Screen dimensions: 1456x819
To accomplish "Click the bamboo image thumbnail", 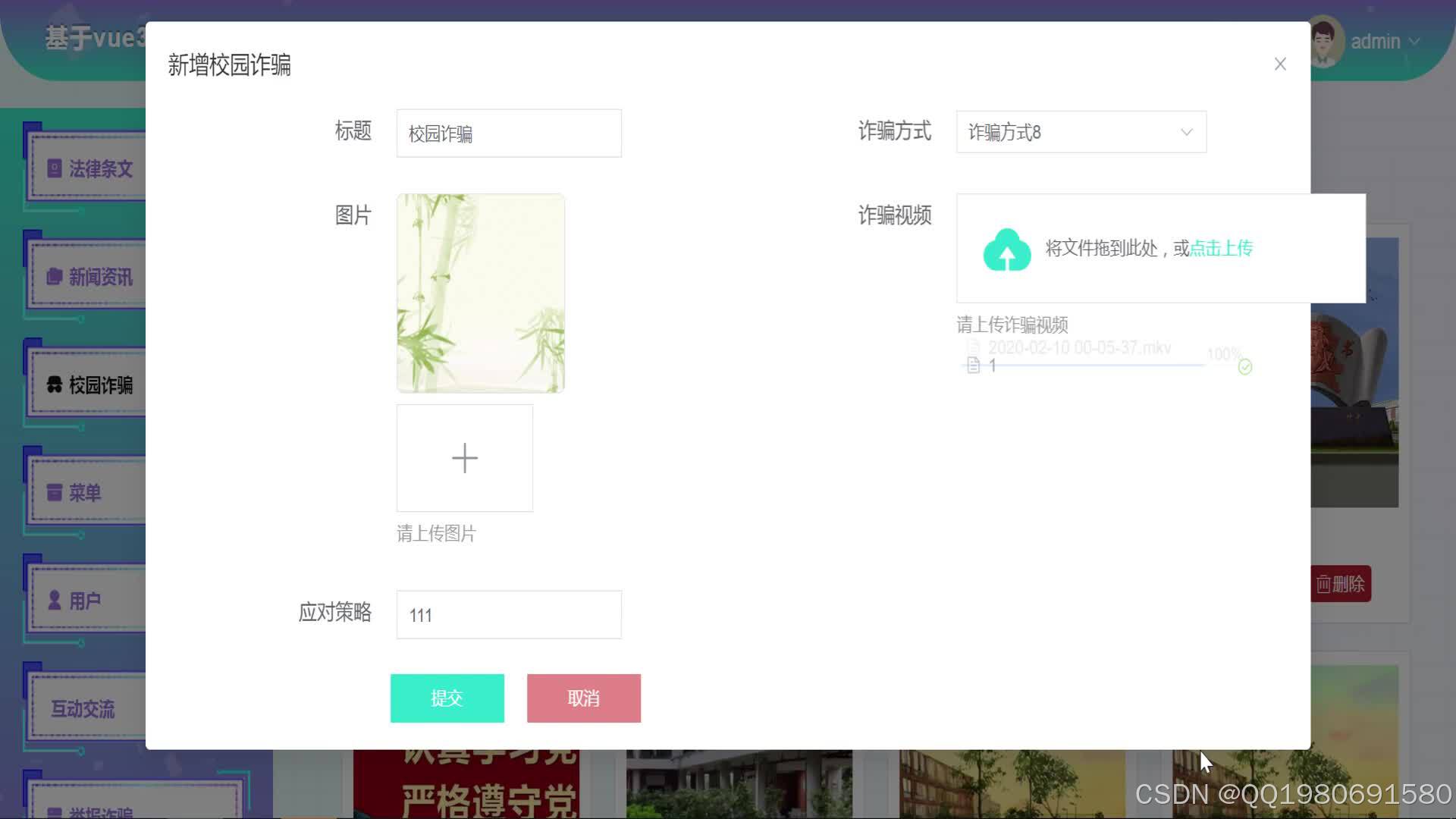I will click(x=479, y=293).
